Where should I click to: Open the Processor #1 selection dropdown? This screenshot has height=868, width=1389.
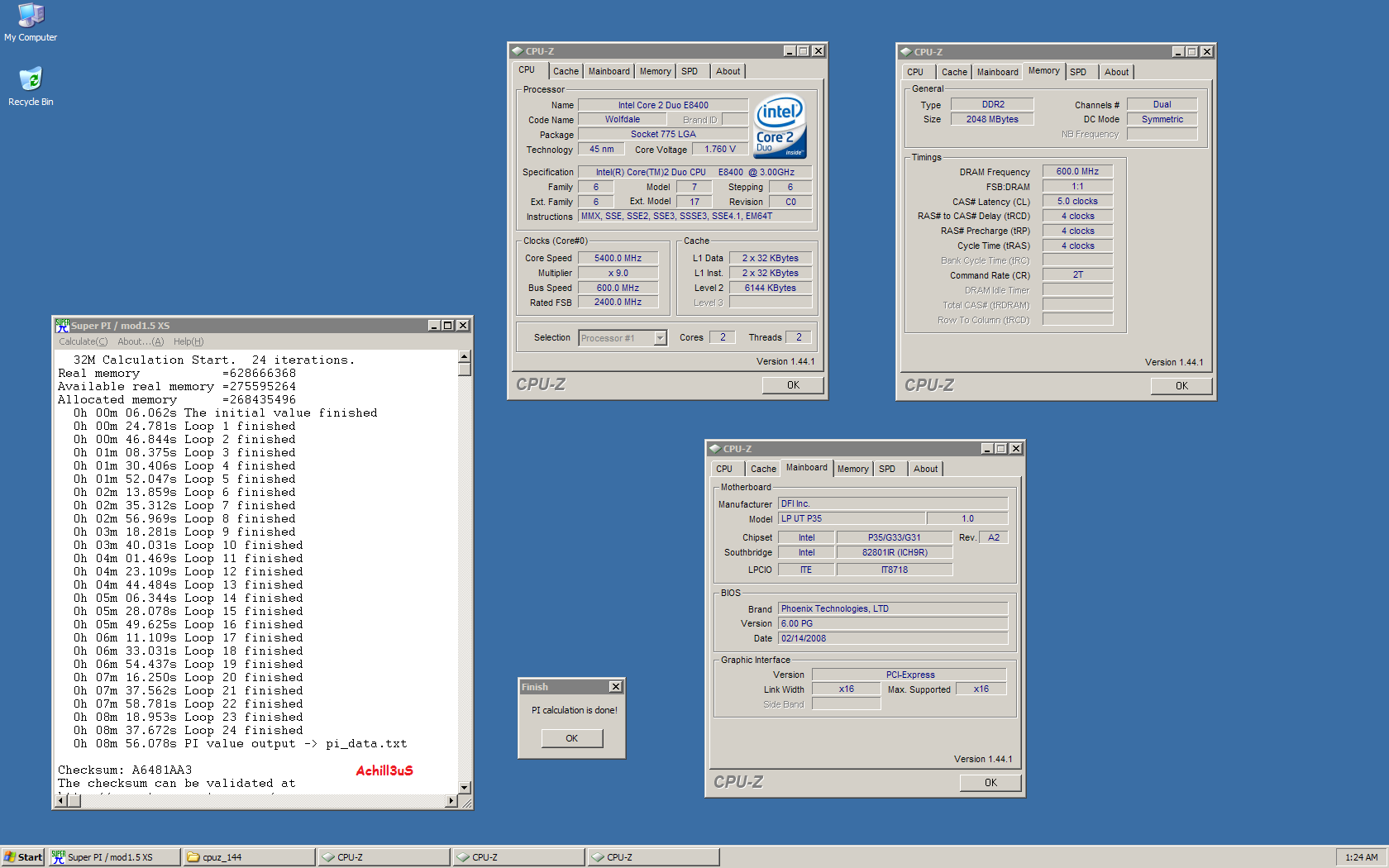[x=660, y=338]
